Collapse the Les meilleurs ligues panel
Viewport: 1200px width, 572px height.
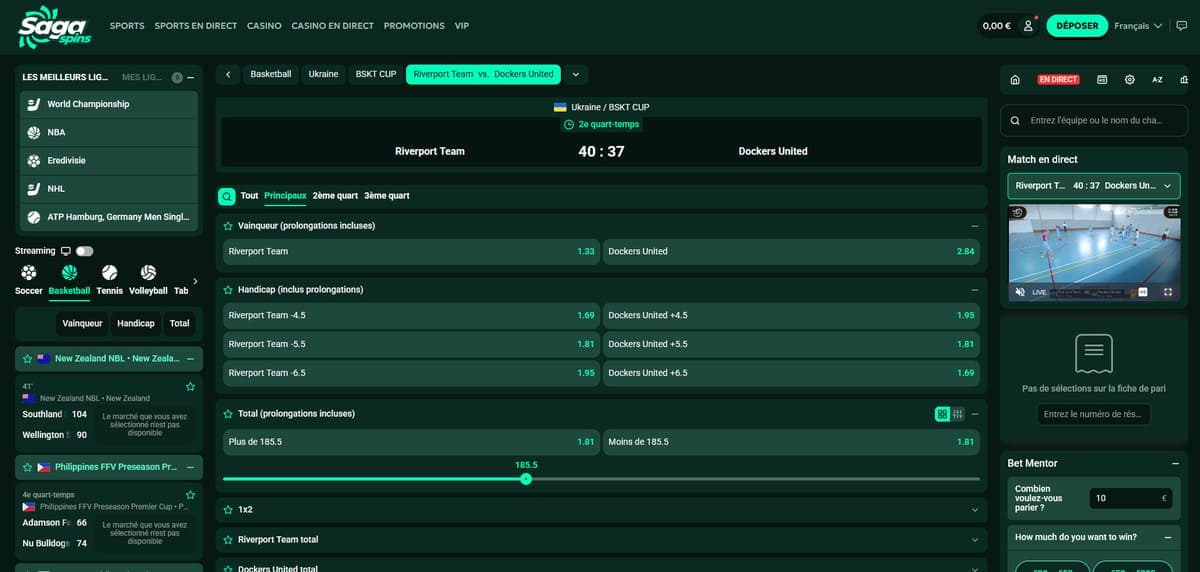click(190, 77)
